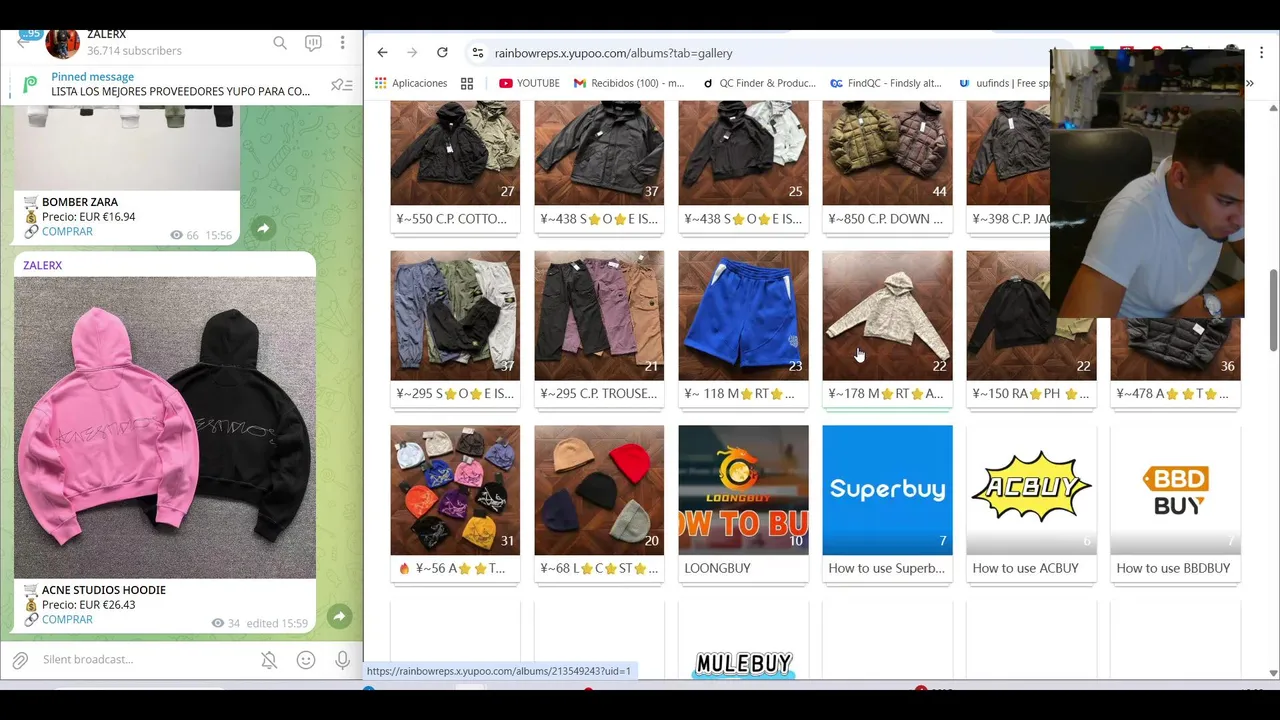1280x720 pixels.
Task: Open the Aplicaciones bookmark
Action: click(x=411, y=83)
